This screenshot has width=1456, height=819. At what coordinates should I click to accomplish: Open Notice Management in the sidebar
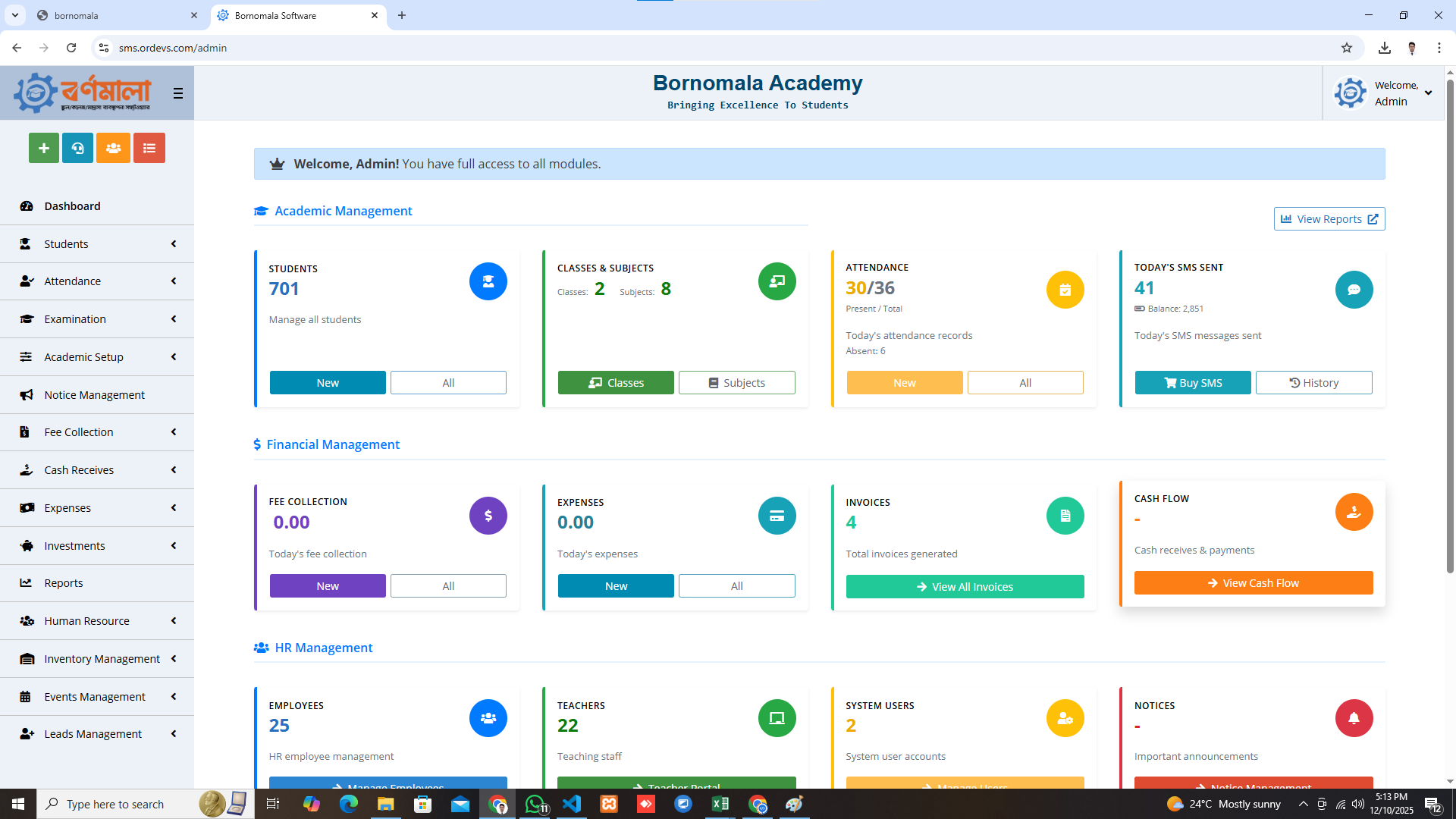(x=94, y=395)
